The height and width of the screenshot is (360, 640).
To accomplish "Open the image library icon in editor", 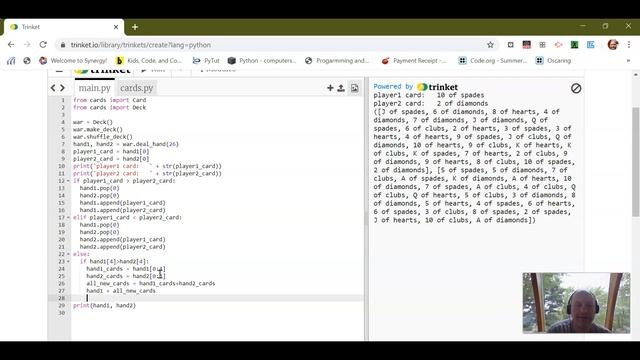I will coord(354,88).
